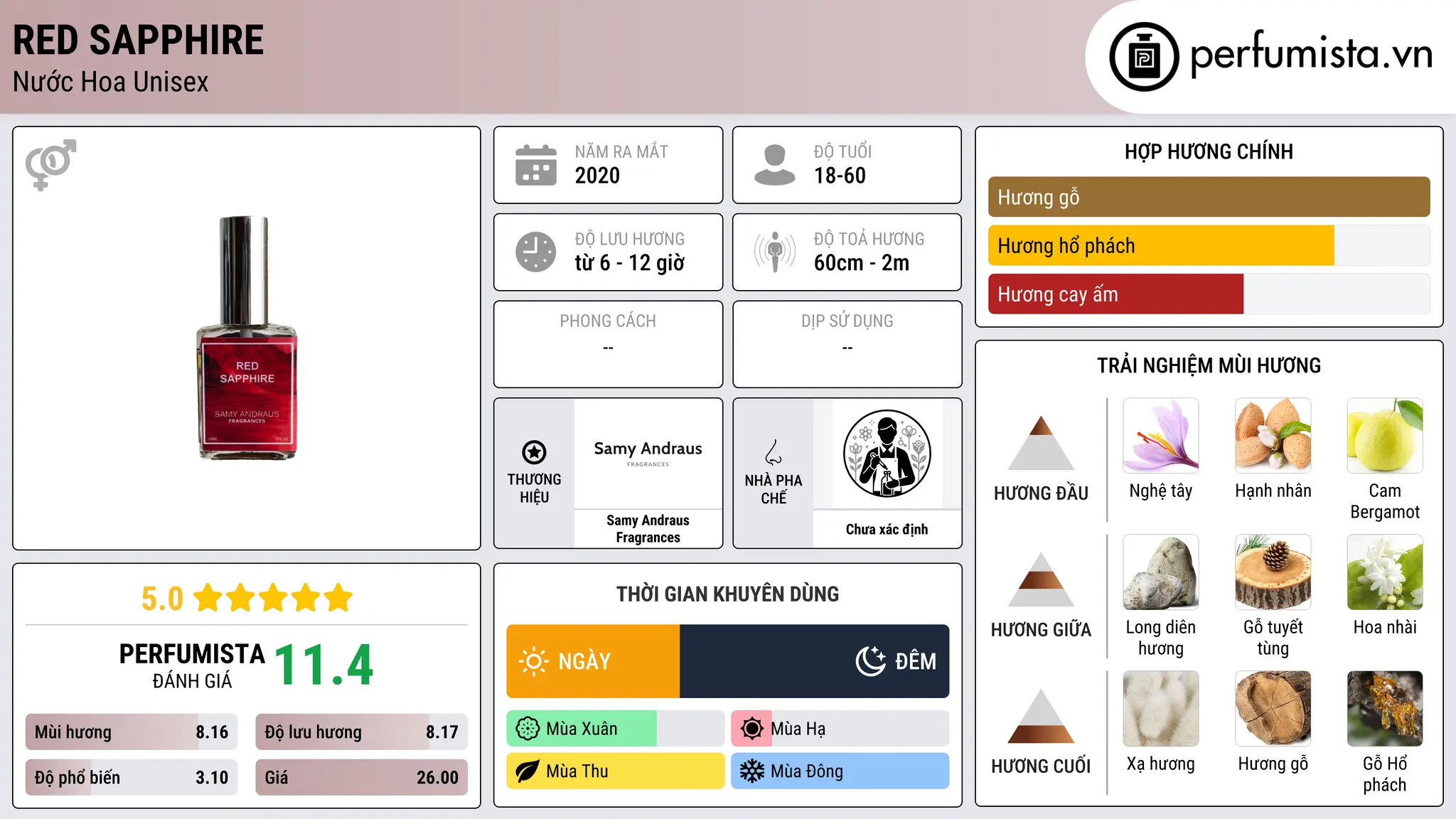This screenshot has width=1456, height=819.
Task: Click the Hương cay ấm accord bar
Action: coord(1209,294)
